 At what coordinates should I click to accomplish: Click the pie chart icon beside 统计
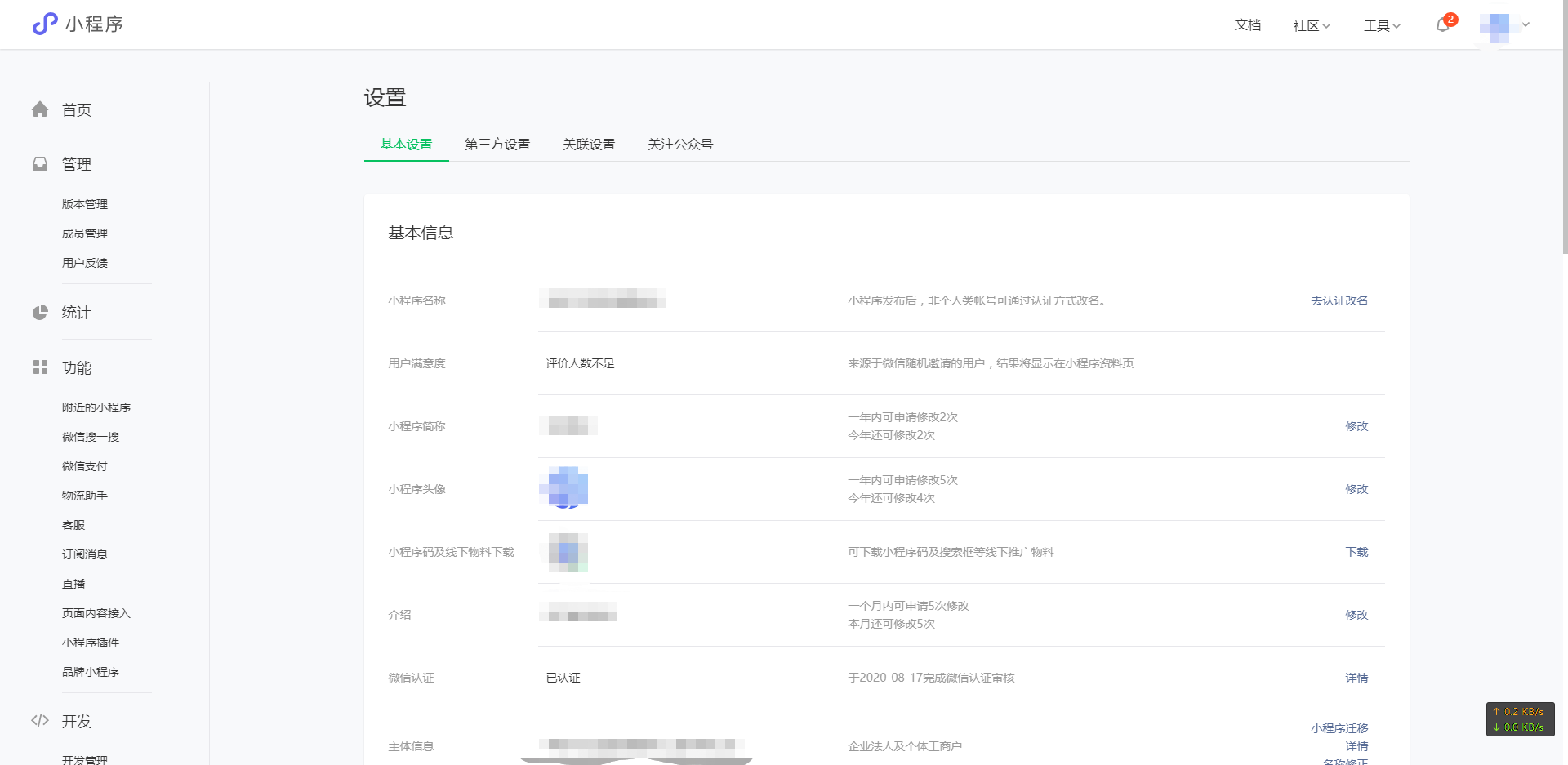tap(40, 312)
